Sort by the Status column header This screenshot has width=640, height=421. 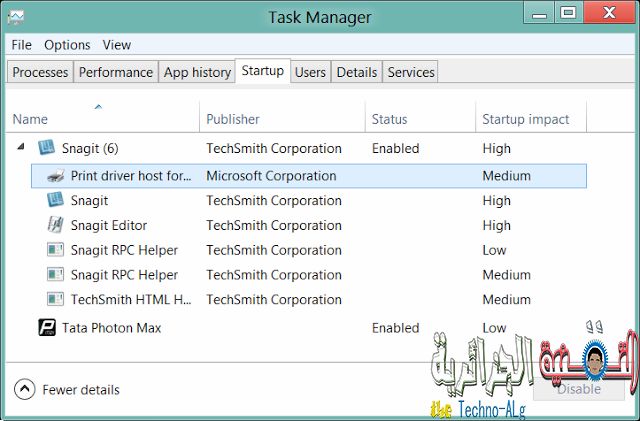(x=420, y=118)
